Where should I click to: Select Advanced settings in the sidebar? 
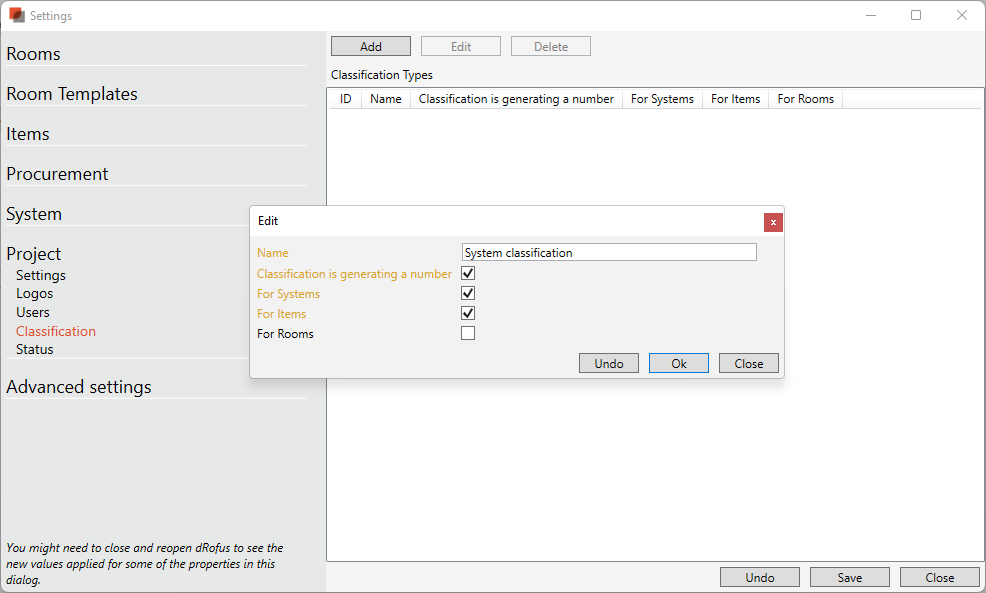78,387
